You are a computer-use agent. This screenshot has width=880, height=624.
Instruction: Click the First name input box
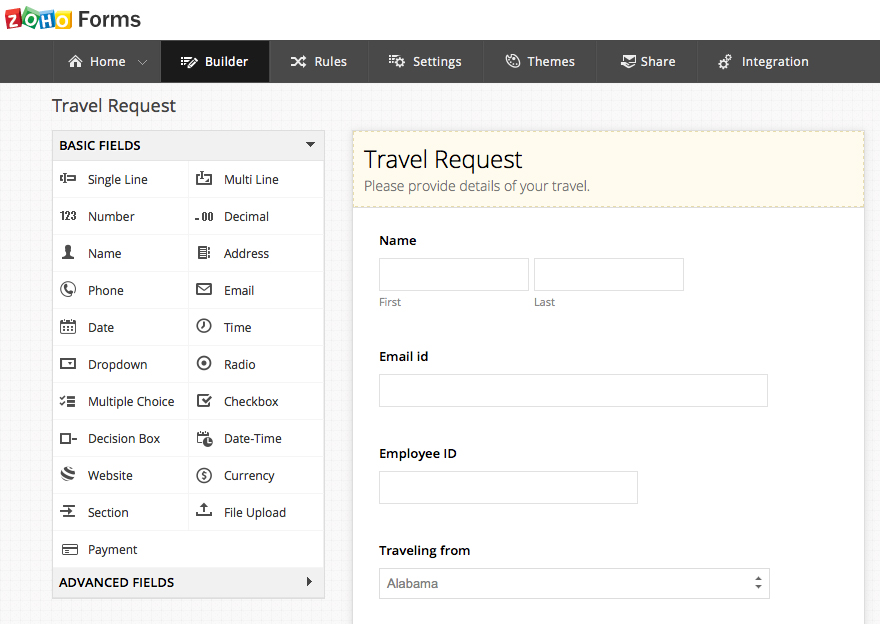pos(454,274)
